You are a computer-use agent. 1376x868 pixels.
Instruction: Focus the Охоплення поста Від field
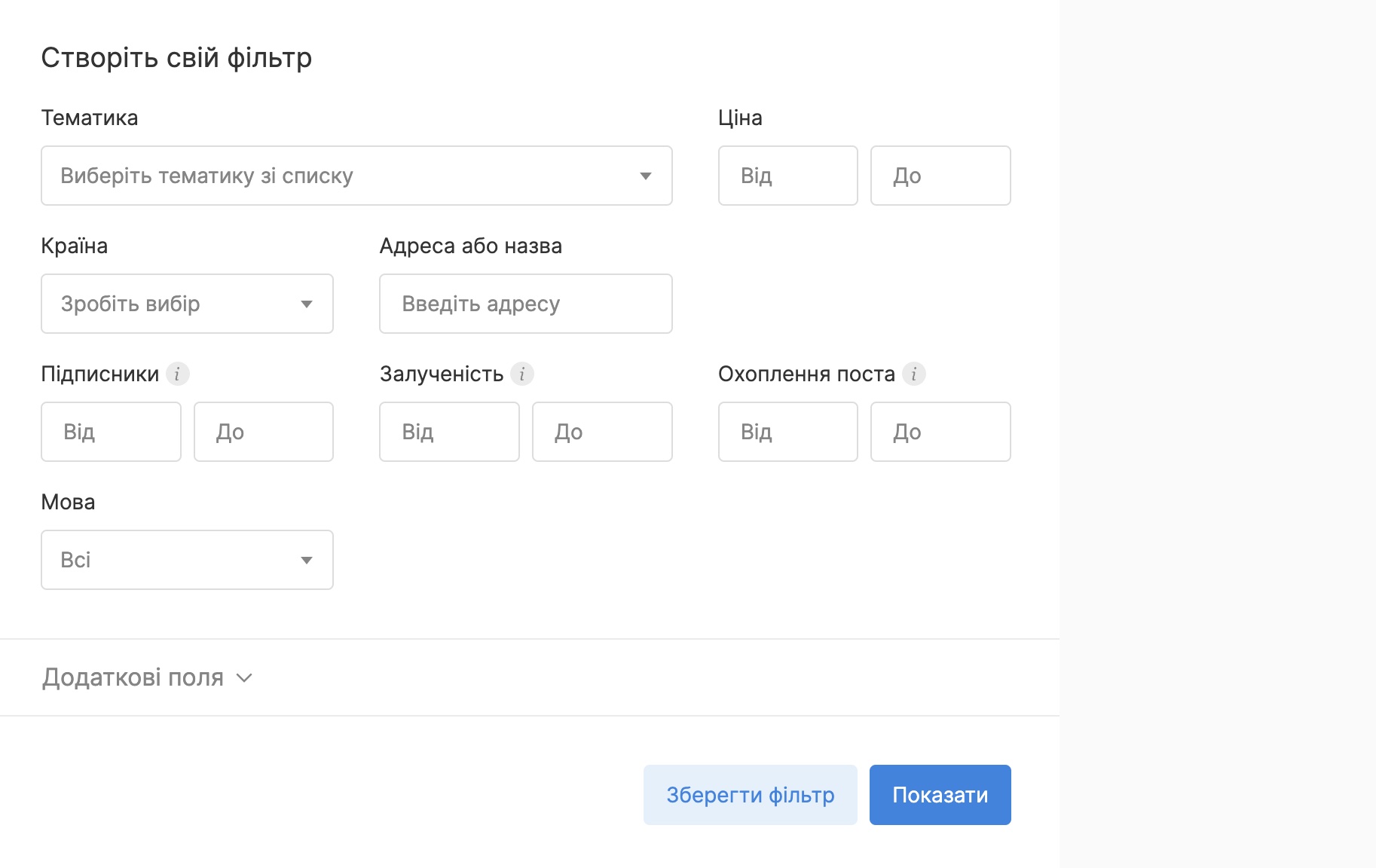coord(787,432)
